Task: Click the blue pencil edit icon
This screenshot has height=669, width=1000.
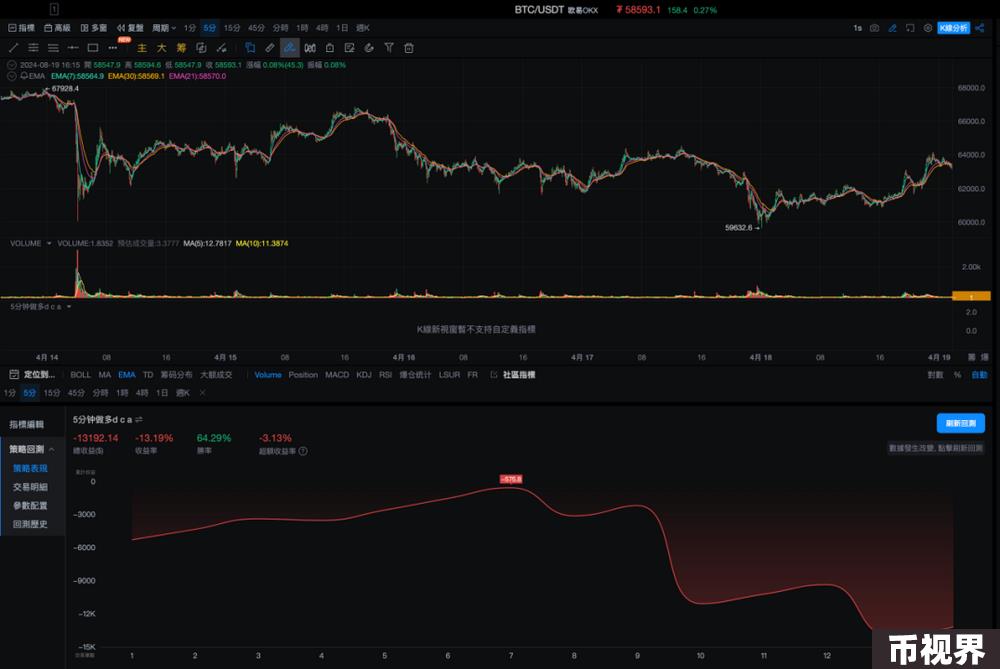Action: pyautogui.click(x=892, y=28)
